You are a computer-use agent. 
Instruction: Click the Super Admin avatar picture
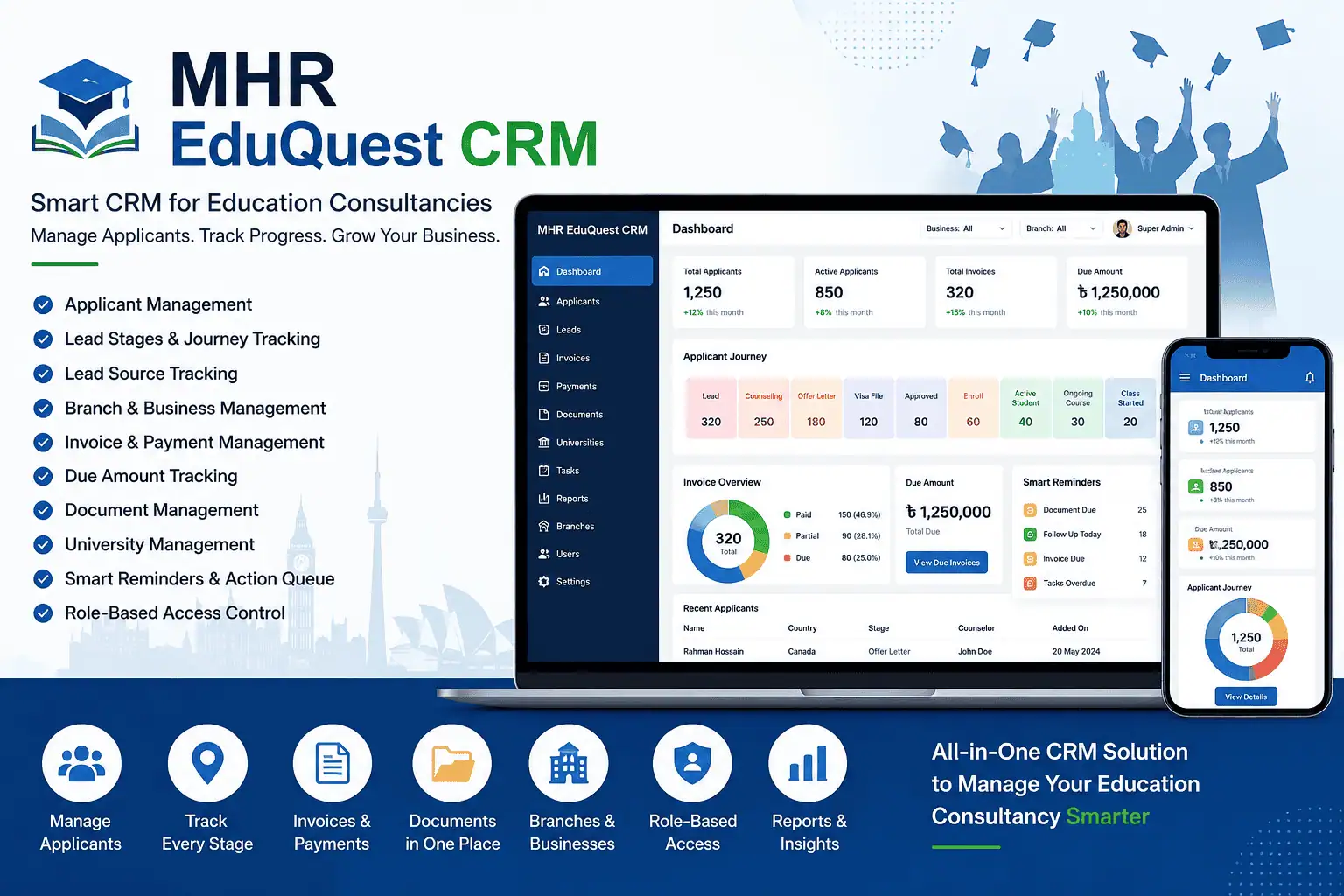[x=1123, y=228]
